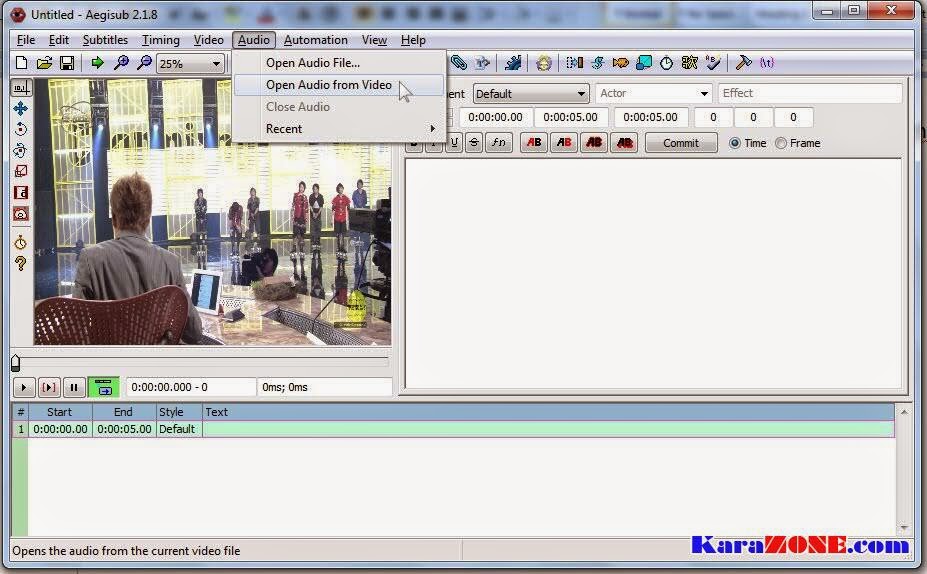This screenshot has height=574, width=927.
Task: Open the Resample Resolution icon
Action: [x=644, y=63]
